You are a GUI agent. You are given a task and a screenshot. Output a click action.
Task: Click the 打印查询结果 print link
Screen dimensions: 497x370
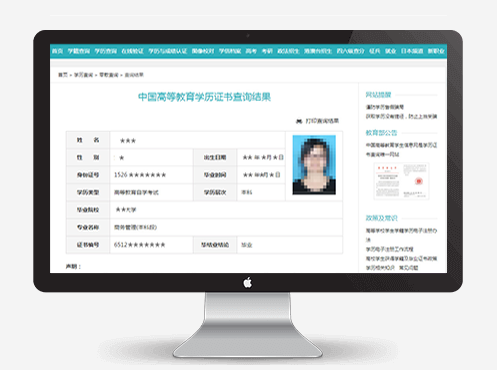pyautogui.click(x=322, y=121)
